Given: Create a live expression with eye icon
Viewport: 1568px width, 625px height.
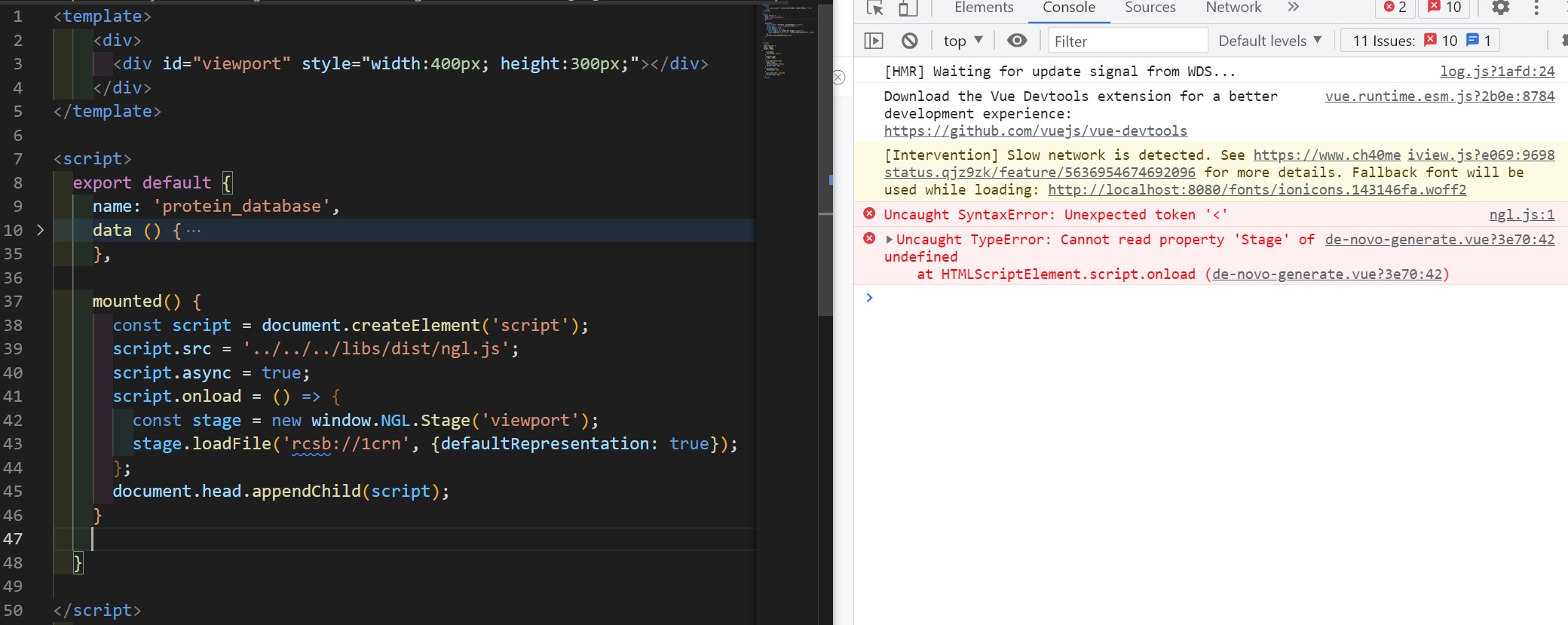Looking at the screenshot, I should [x=1017, y=41].
